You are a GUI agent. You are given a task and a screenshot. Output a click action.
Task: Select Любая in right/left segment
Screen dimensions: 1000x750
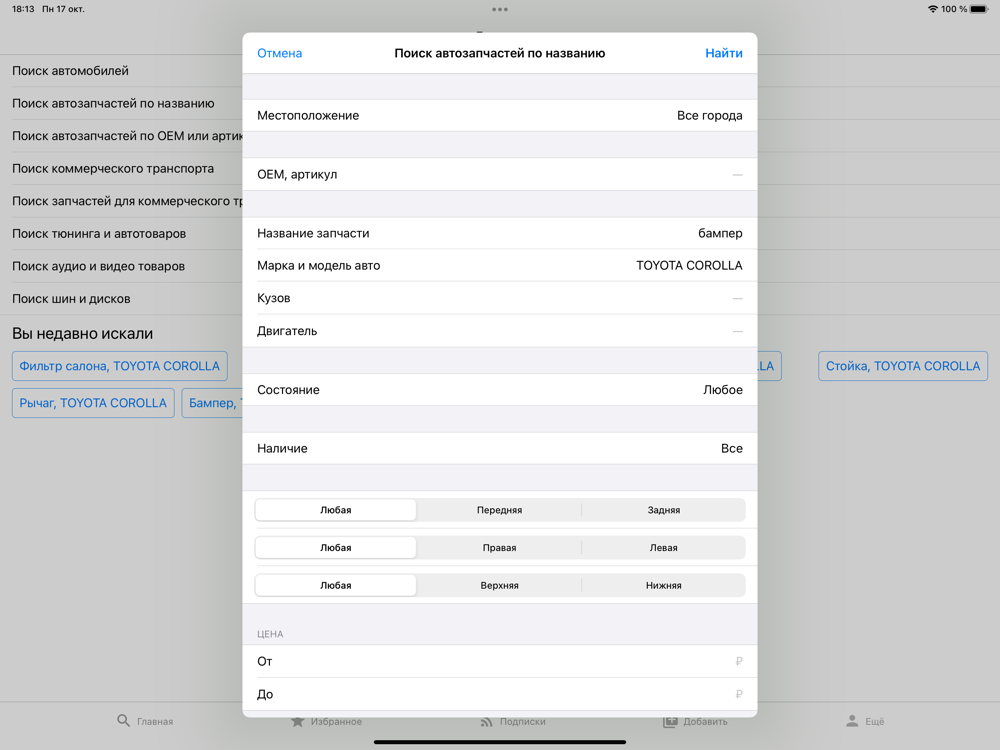[335, 547]
